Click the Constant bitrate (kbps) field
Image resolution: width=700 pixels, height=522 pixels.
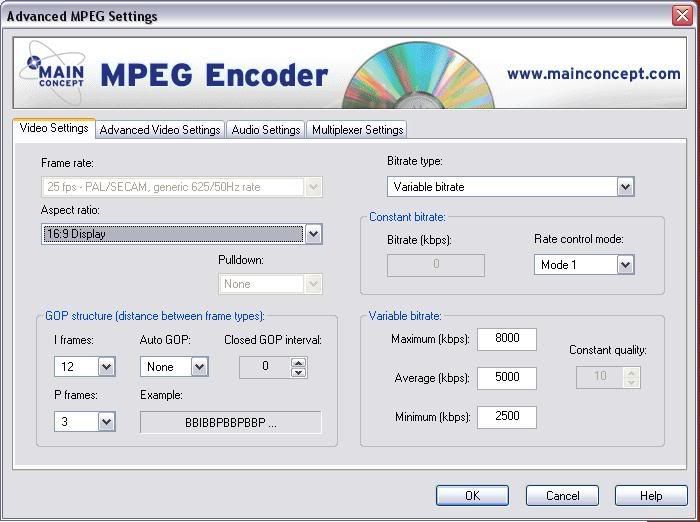point(436,265)
